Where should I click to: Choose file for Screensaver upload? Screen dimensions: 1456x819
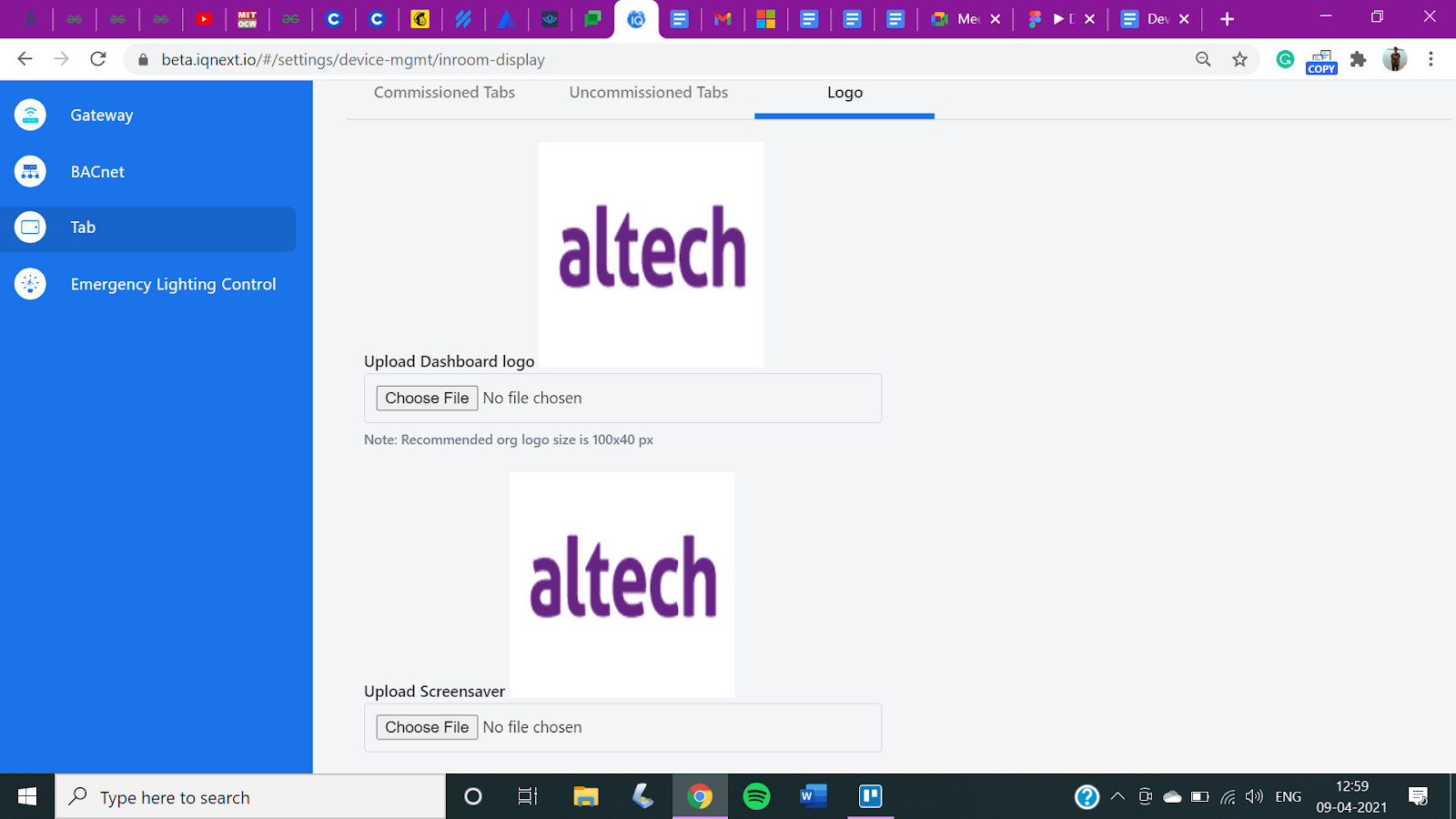[427, 727]
